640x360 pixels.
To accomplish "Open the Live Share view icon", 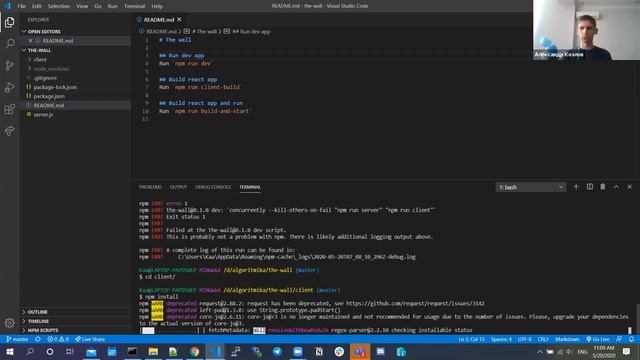I will pyautogui.click(x=9, y=131).
